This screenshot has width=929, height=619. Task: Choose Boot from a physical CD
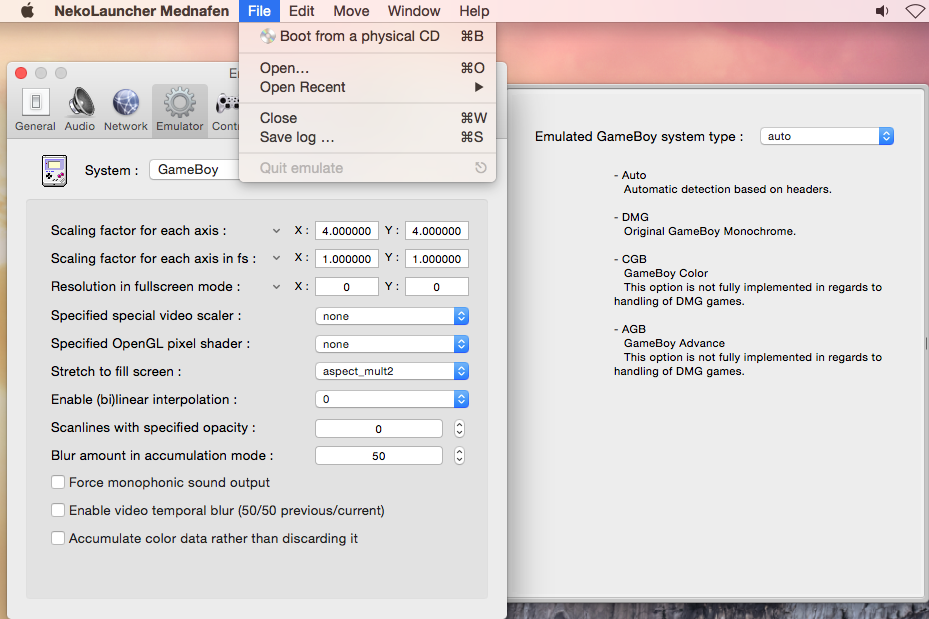pos(367,36)
